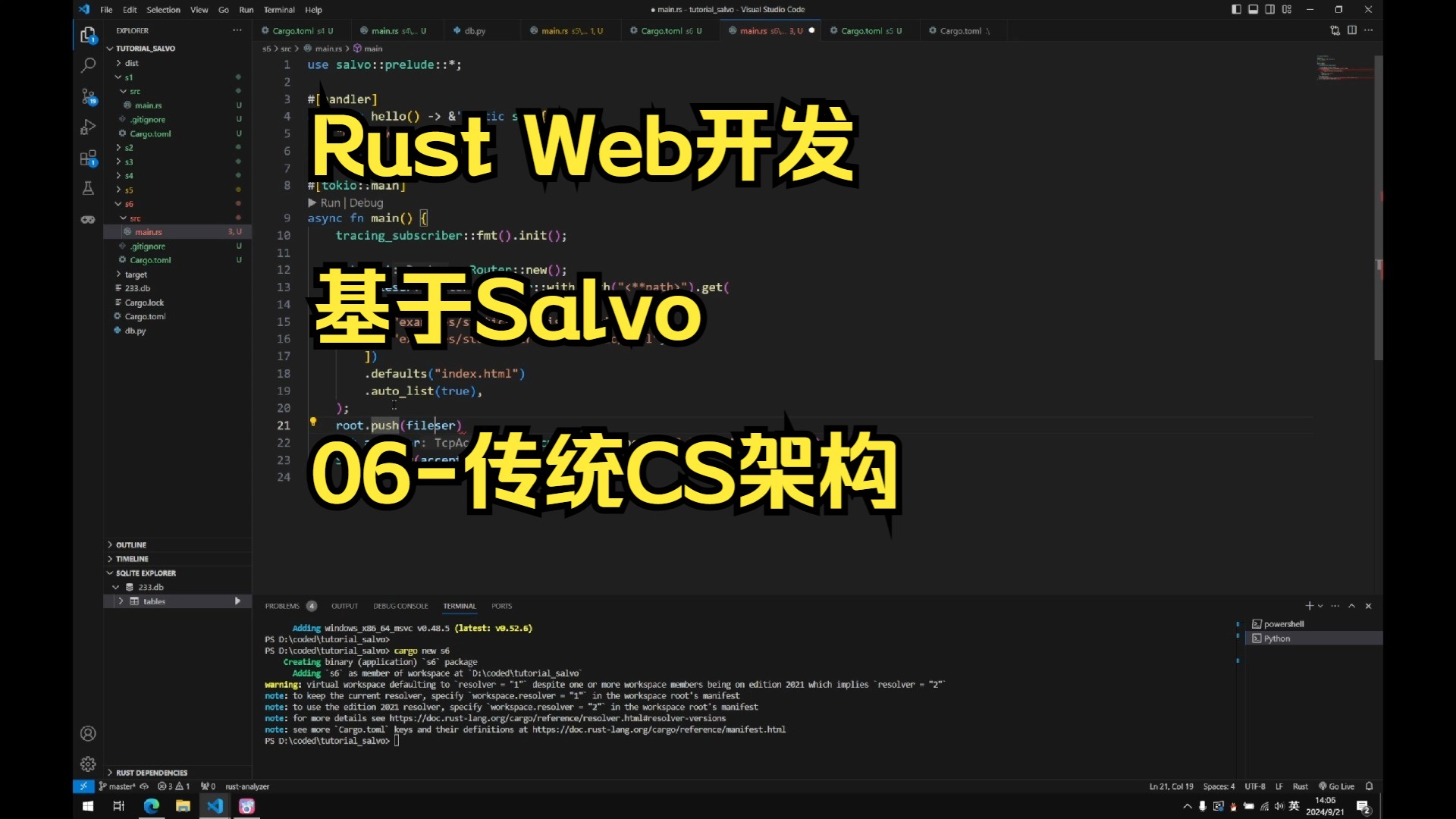Image resolution: width=1456 pixels, height=819 pixels.
Task: Click Run link above main function
Action: [327, 202]
